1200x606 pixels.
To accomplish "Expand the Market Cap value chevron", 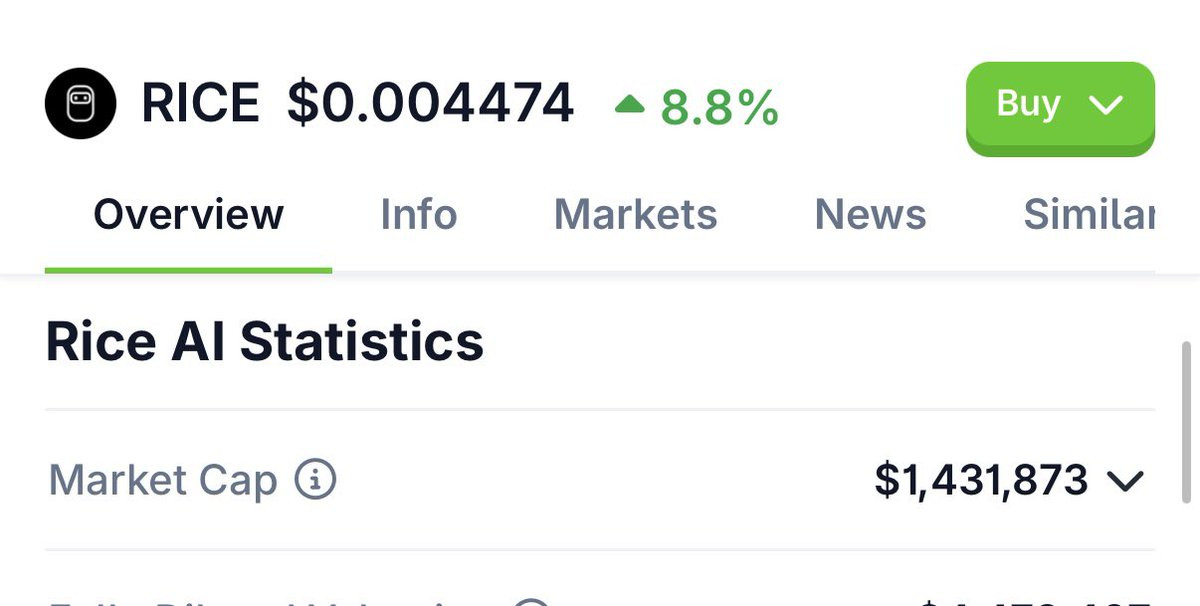I will pos(1125,482).
